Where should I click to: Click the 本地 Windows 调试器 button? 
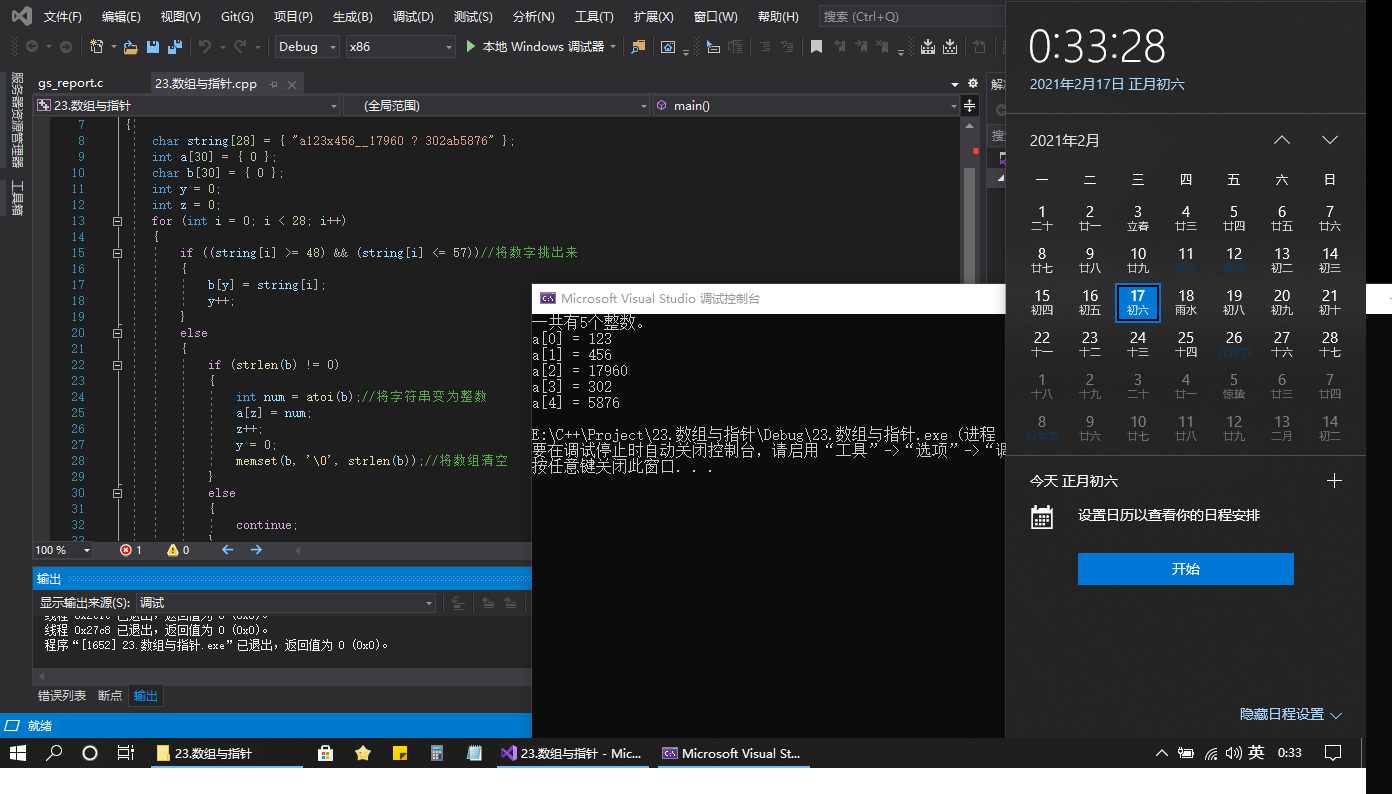coord(541,46)
